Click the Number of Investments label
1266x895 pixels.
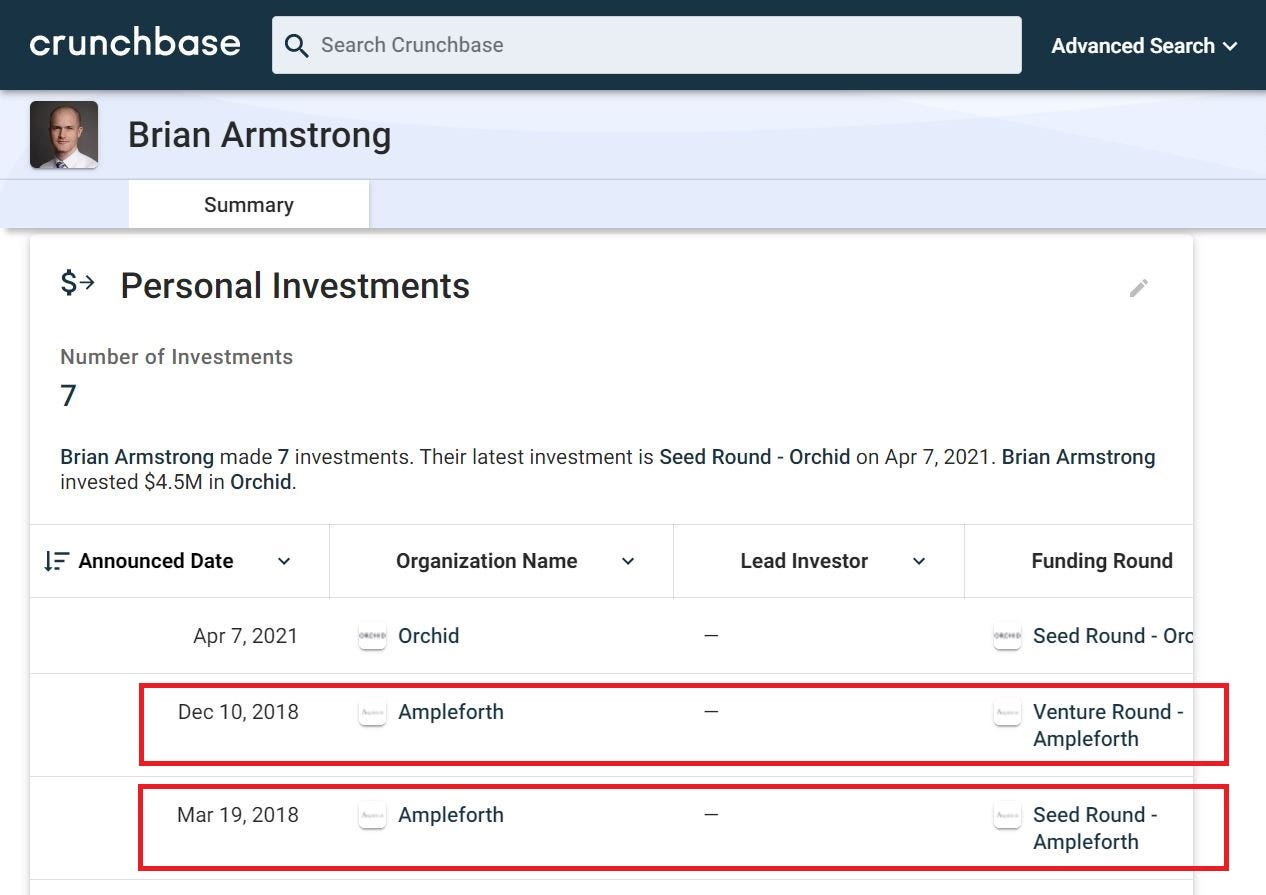tap(176, 357)
